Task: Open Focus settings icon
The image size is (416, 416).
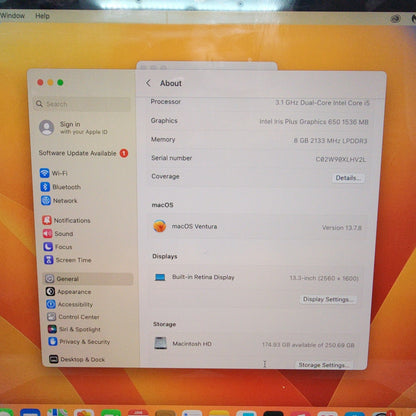Action: click(x=48, y=247)
